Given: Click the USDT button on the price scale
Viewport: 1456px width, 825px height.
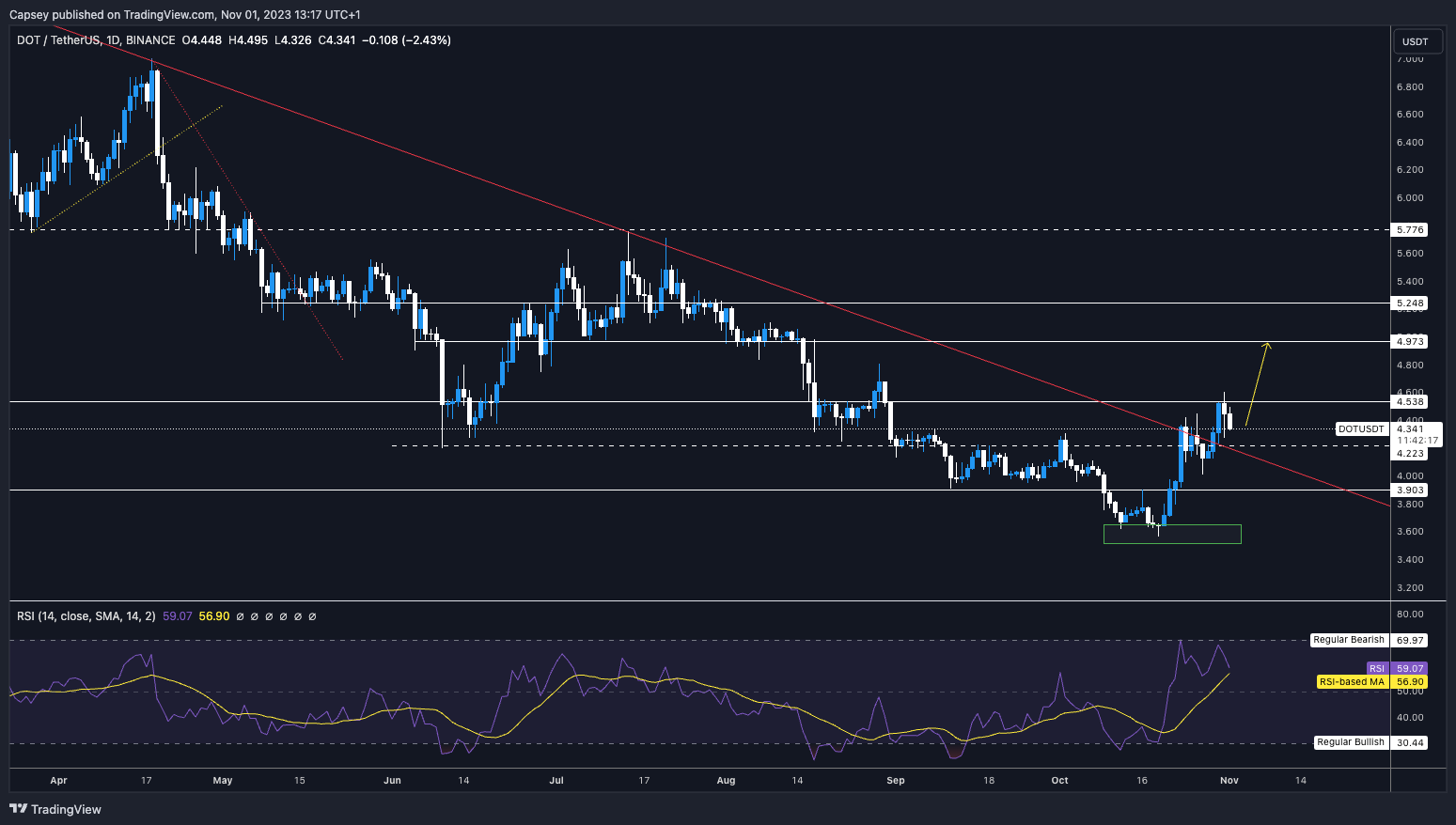Looking at the screenshot, I should 1416,40.
